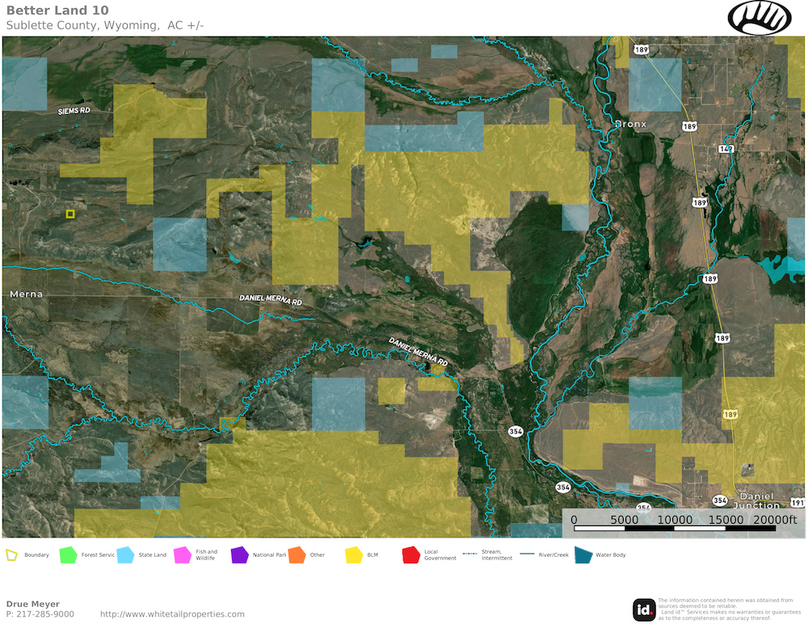Viewport: 808px width, 625px height.
Task: Click the light blue State Land legend swatch
Action: [125, 554]
